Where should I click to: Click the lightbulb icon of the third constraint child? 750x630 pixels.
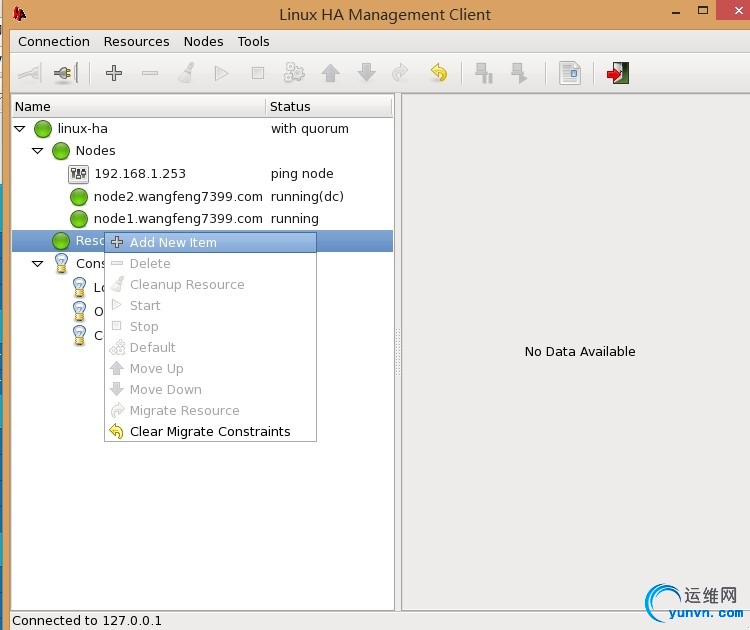(79, 335)
